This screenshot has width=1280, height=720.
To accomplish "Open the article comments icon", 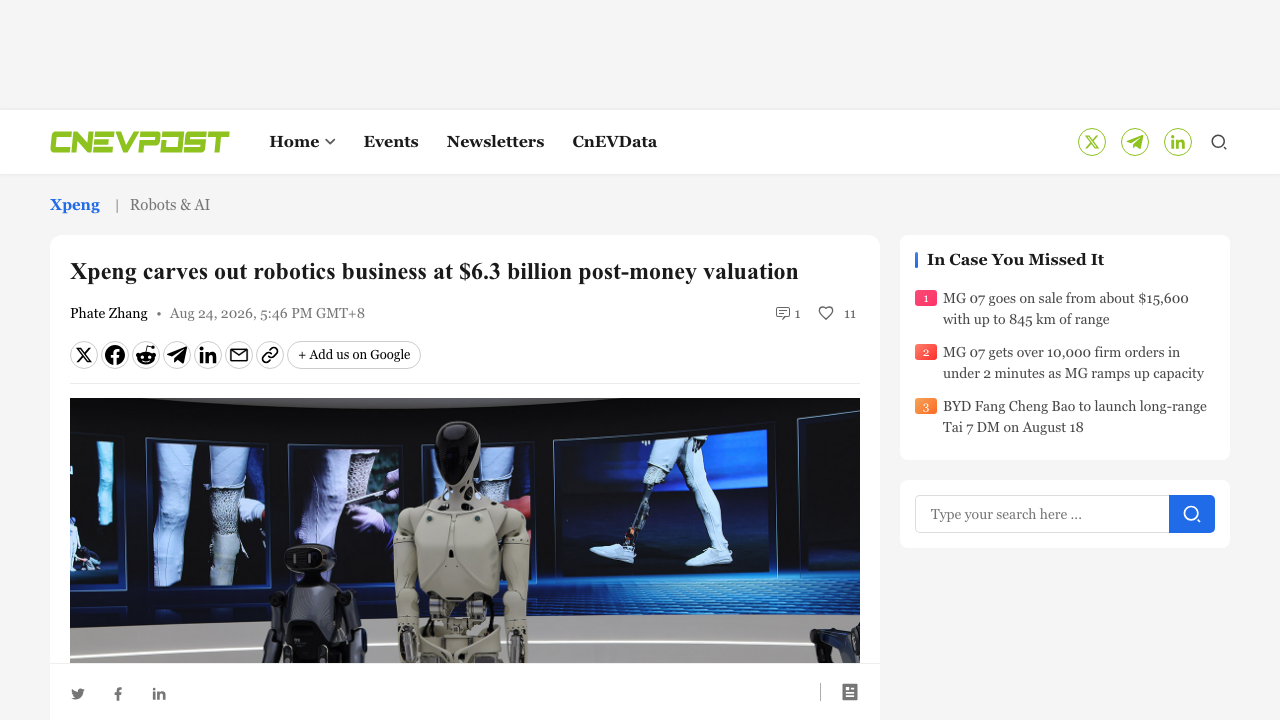I will pyautogui.click(x=783, y=313).
